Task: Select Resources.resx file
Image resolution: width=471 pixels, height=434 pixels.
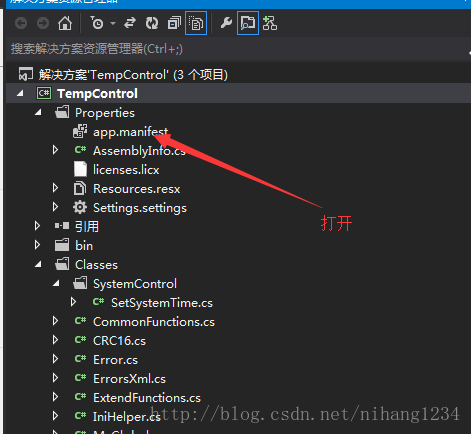Action: point(137,189)
